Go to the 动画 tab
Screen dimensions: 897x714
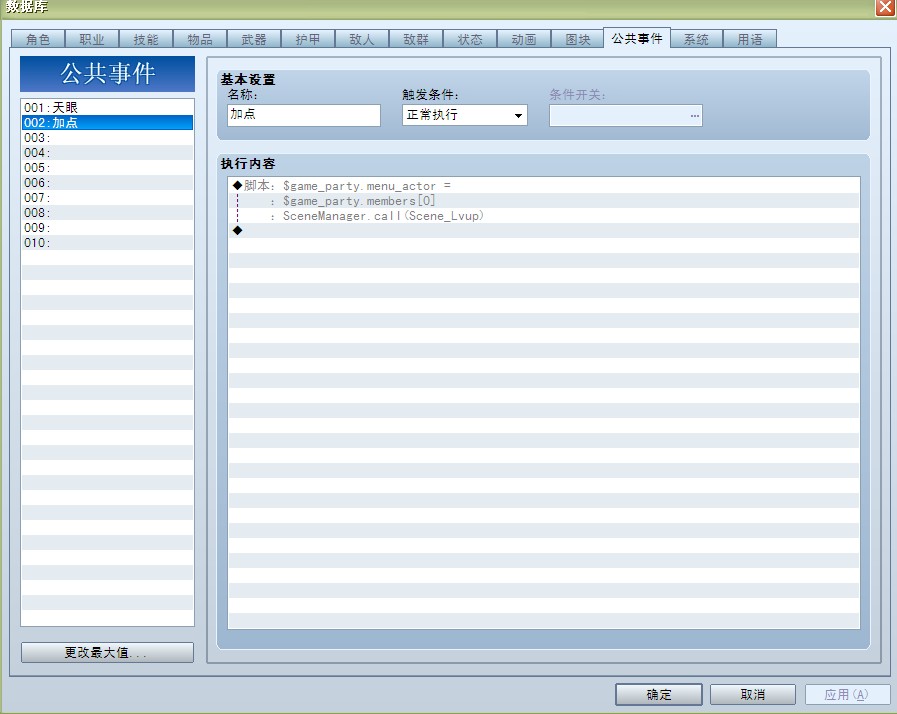coord(523,39)
